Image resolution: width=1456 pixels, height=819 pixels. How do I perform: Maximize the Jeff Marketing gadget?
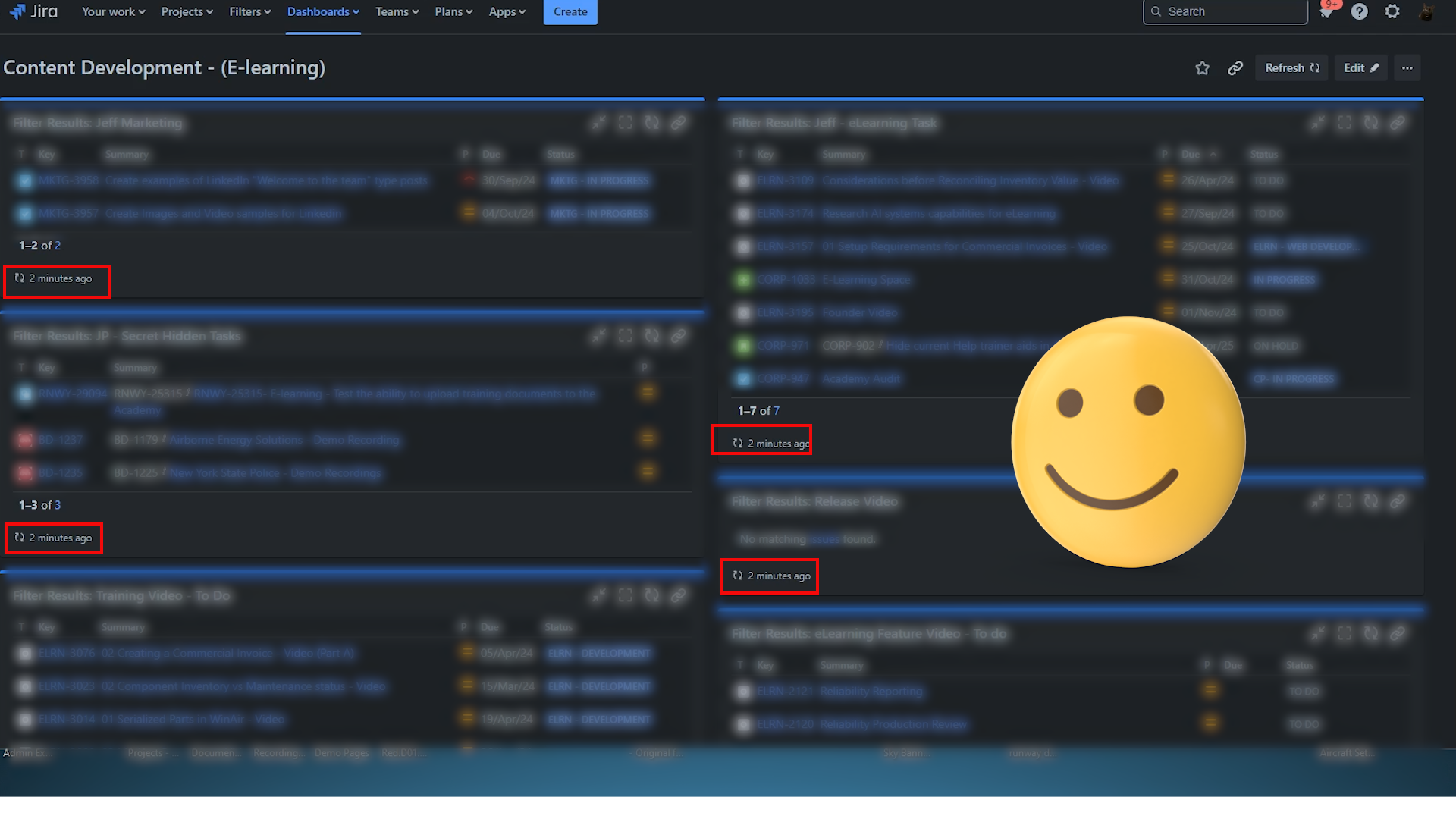(625, 123)
